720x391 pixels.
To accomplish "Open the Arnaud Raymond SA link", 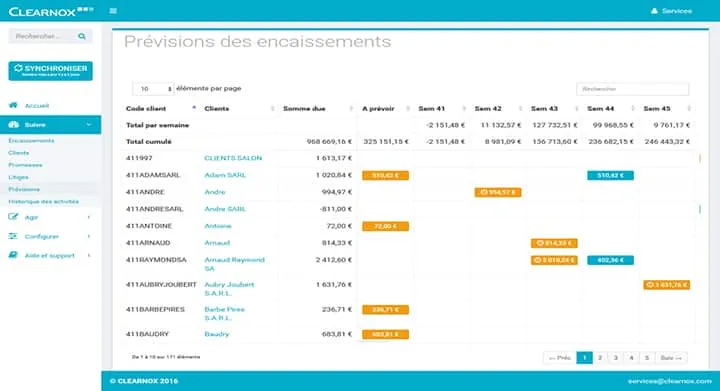I will pyautogui.click(x=235, y=264).
